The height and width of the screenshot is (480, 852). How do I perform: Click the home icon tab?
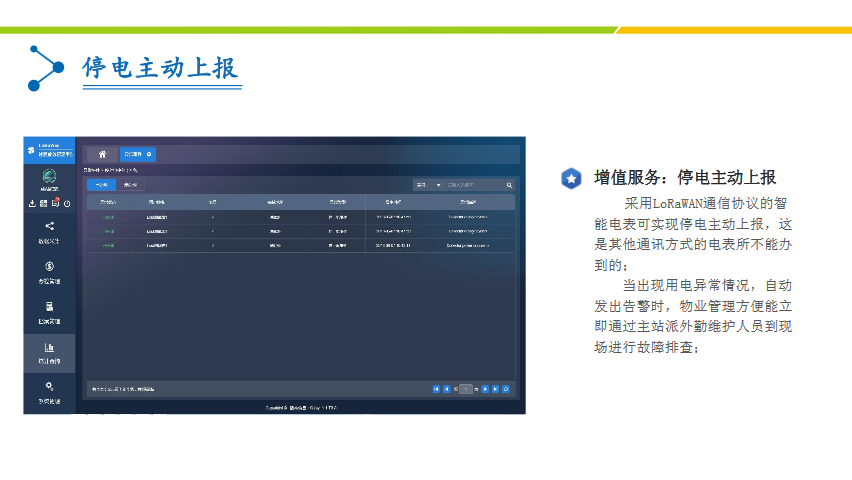coord(102,154)
